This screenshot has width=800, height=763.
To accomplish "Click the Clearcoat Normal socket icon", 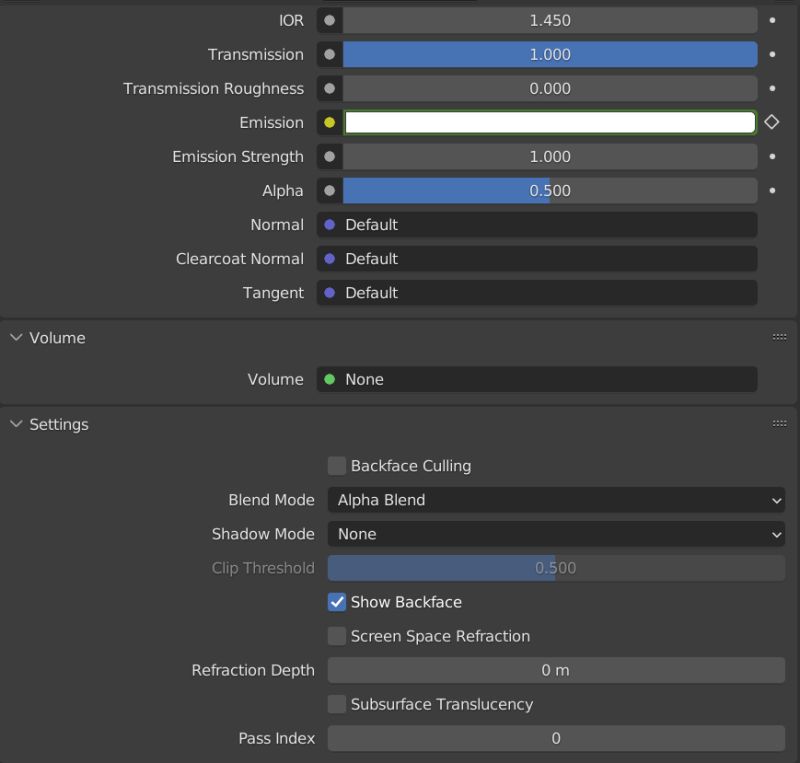I will pyautogui.click(x=329, y=259).
